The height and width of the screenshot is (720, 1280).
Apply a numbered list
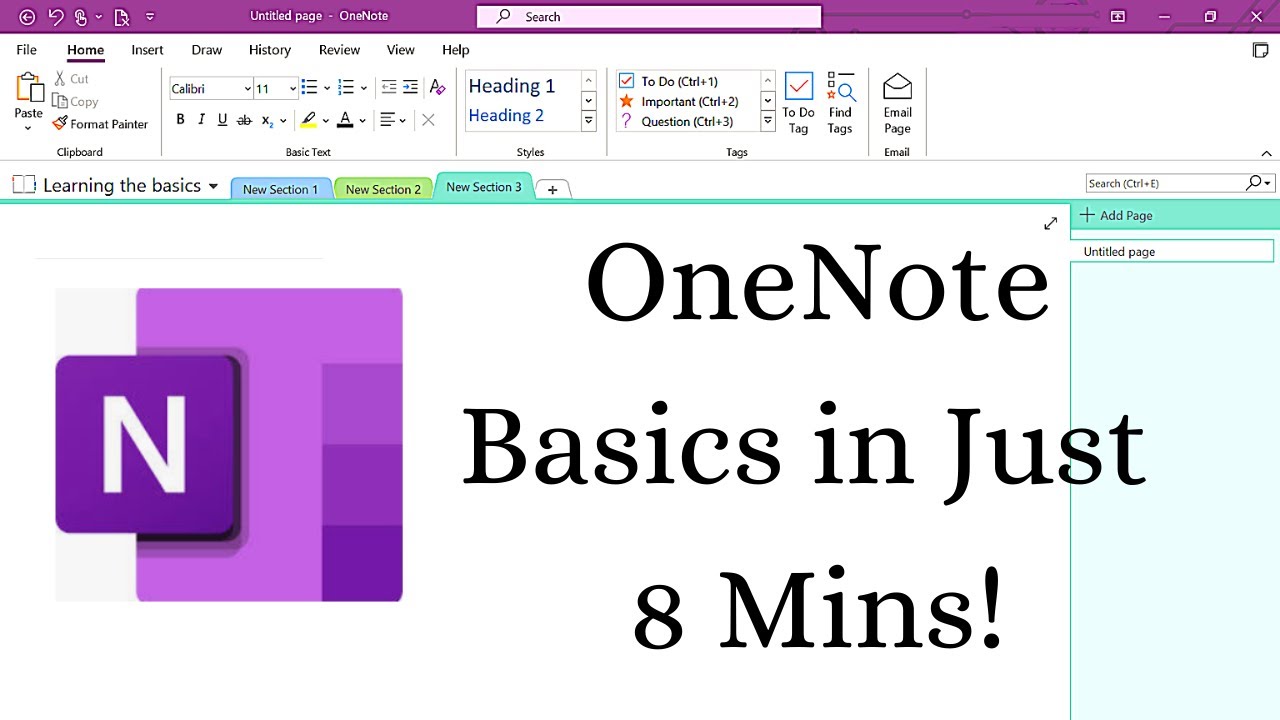click(x=346, y=88)
